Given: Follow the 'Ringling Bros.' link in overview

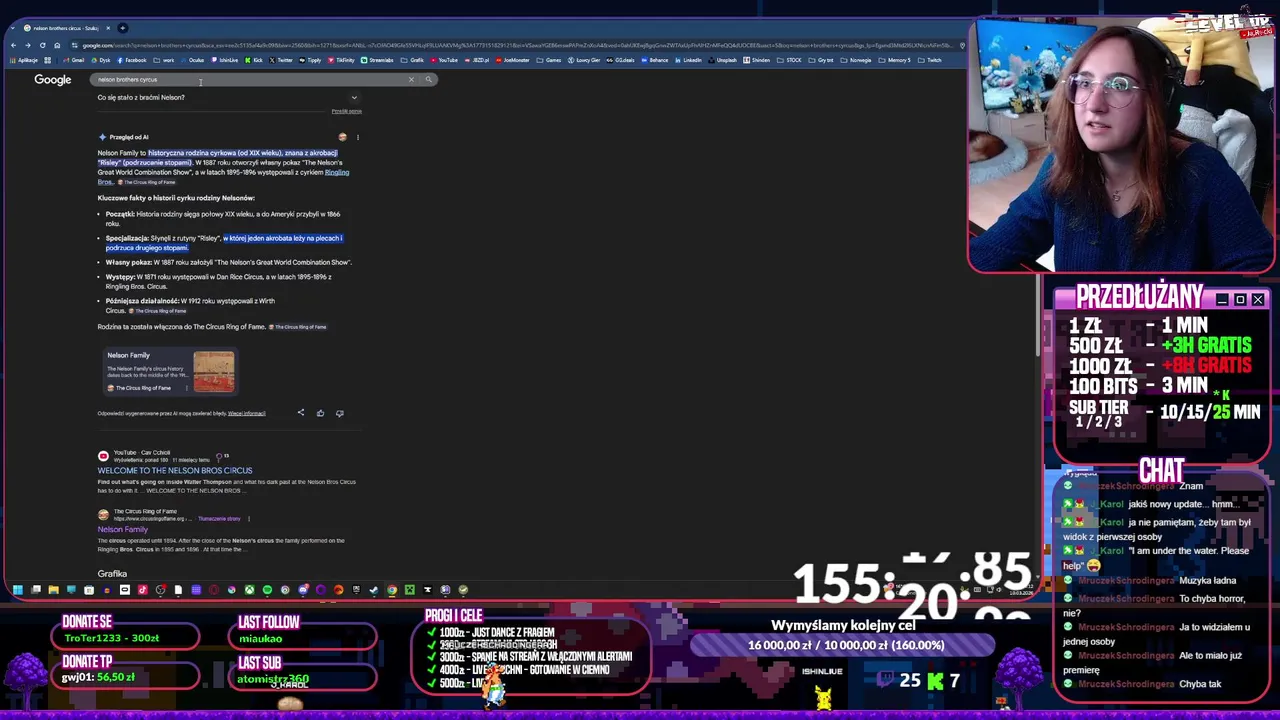Looking at the screenshot, I should click(337, 173).
